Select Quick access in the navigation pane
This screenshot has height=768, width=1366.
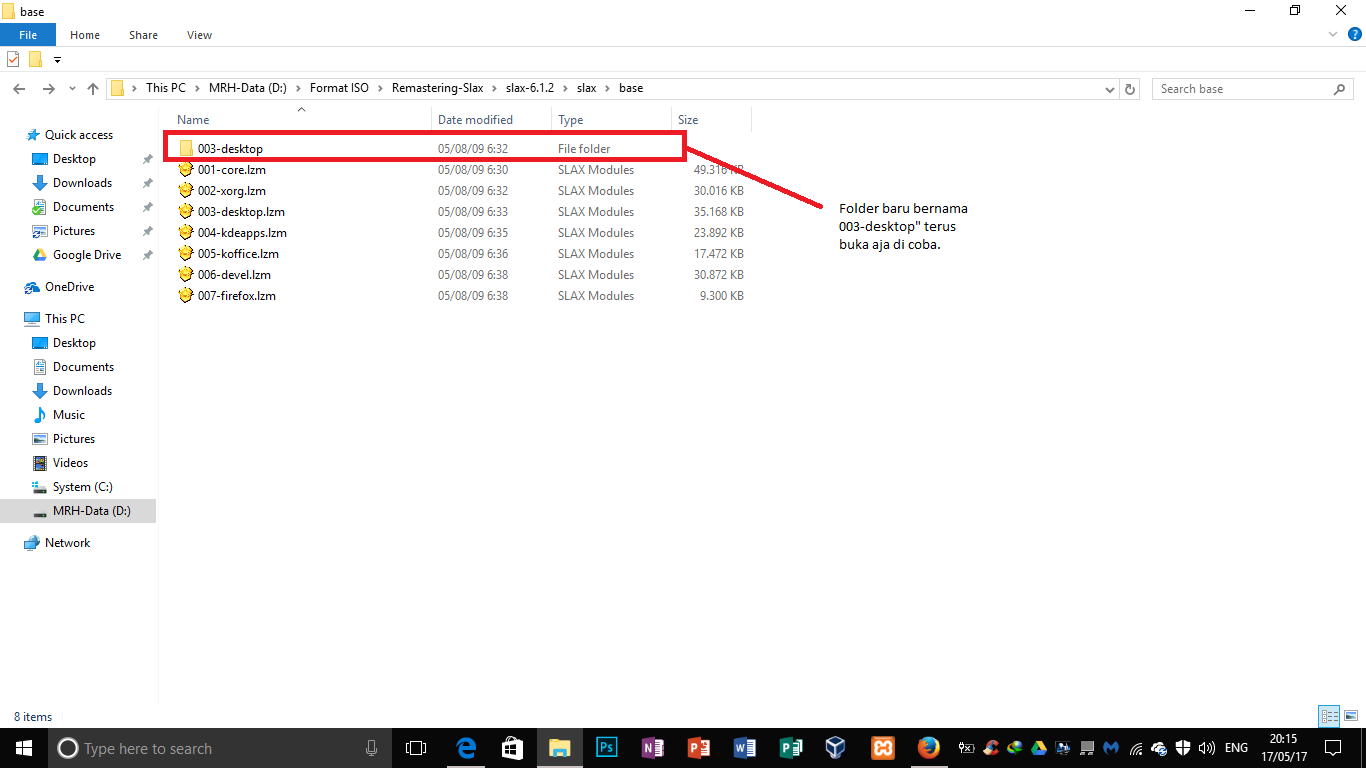(79, 135)
